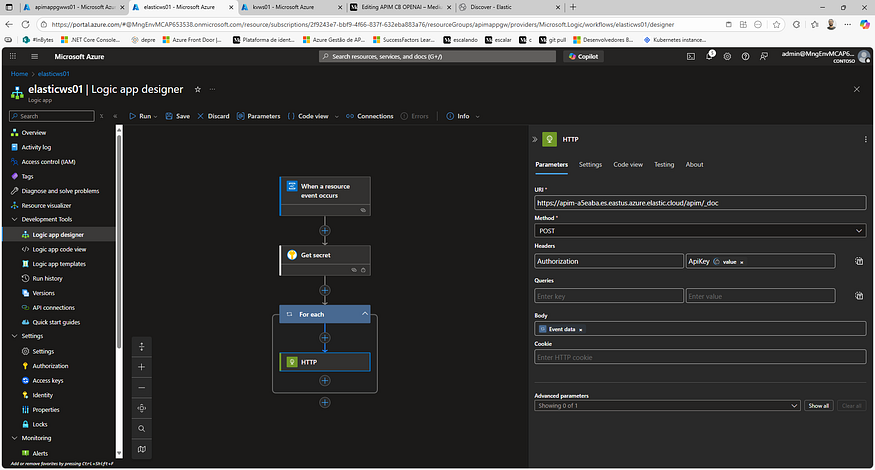Favorite elasticws01 with the star icon
Screen dimensions: 875x470
point(198,89)
